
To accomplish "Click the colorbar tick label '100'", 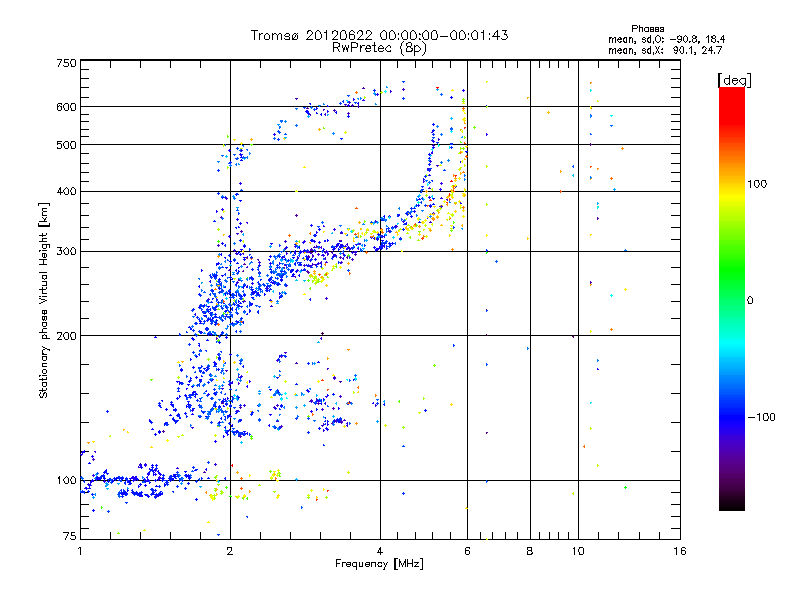I will pyautogui.click(x=757, y=184).
